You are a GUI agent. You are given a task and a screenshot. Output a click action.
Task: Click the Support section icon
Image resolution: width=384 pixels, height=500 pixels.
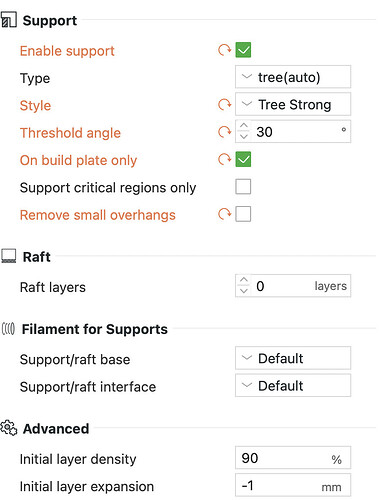tap(9, 20)
